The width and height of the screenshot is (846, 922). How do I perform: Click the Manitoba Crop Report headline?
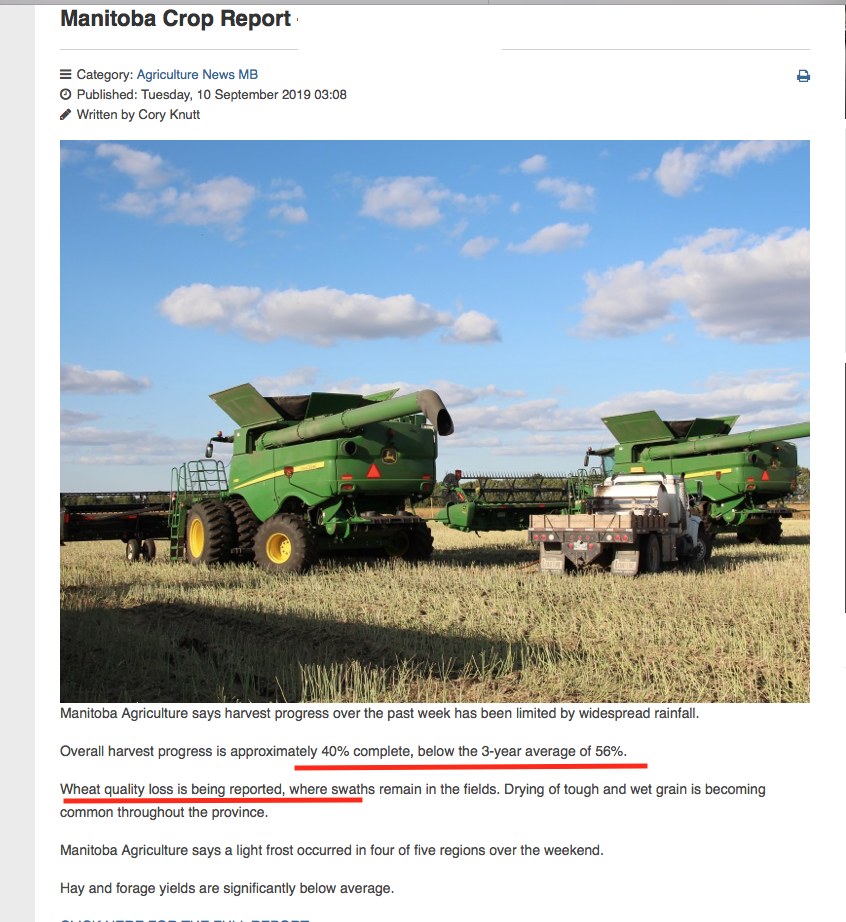click(x=176, y=19)
